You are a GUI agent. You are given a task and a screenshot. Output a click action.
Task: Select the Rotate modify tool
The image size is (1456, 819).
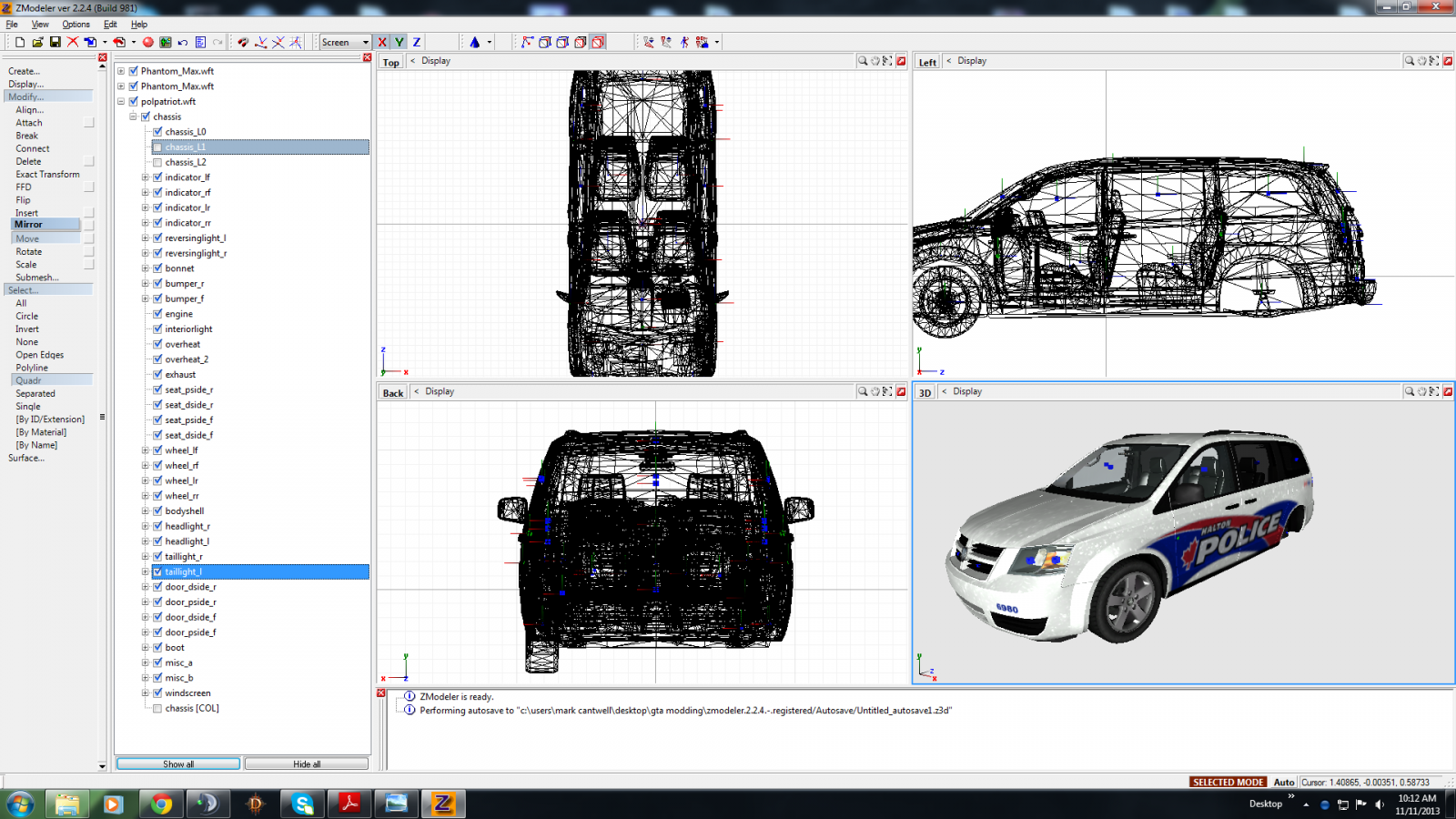point(28,251)
